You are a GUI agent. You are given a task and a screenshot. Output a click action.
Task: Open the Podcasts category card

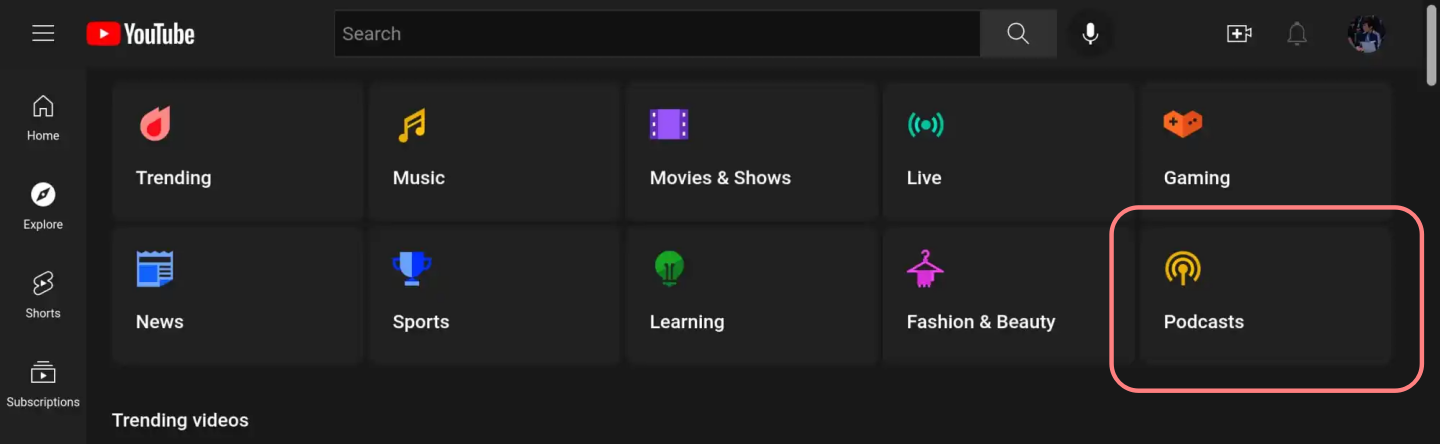[1265, 295]
